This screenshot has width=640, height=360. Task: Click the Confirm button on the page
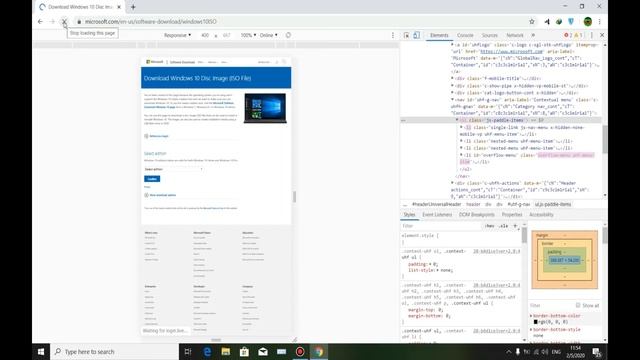pyautogui.click(x=152, y=179)
